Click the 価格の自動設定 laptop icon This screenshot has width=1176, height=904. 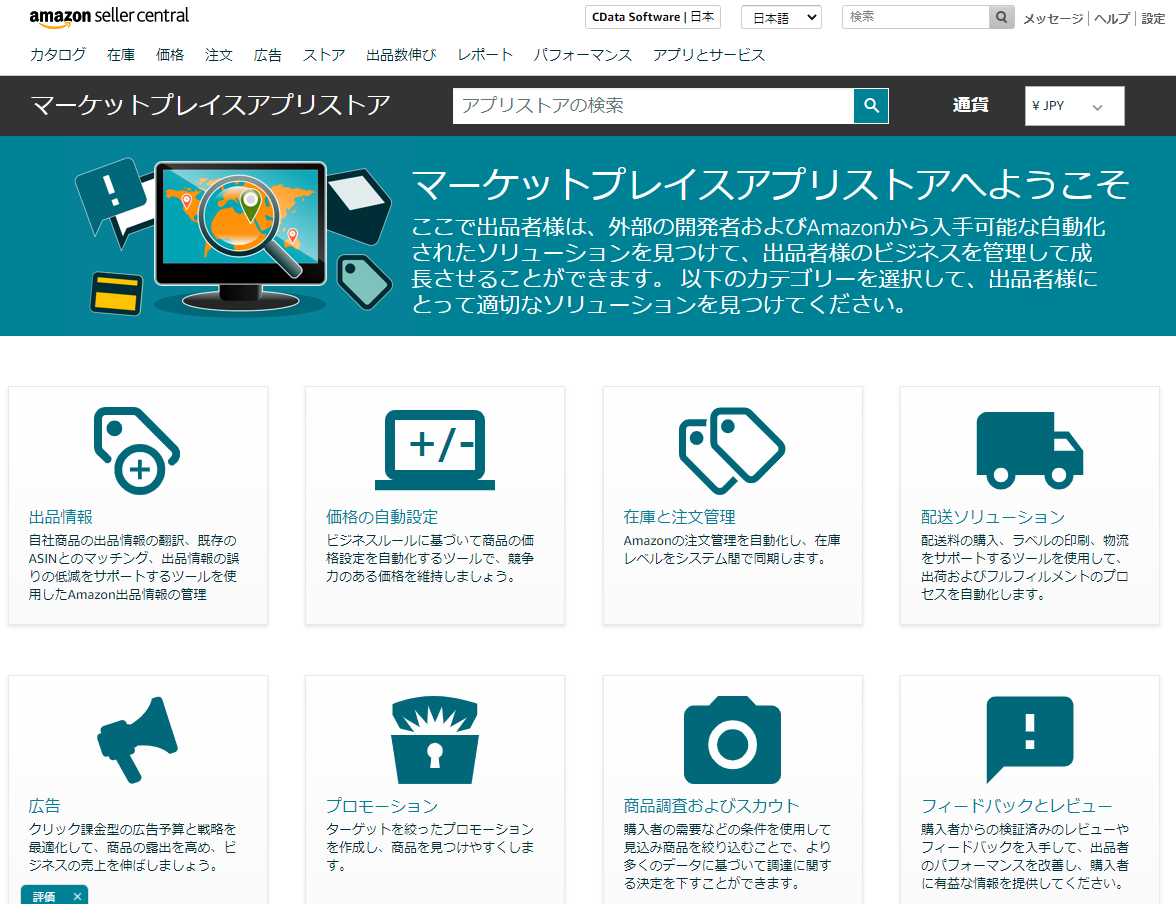coord(435,450)
